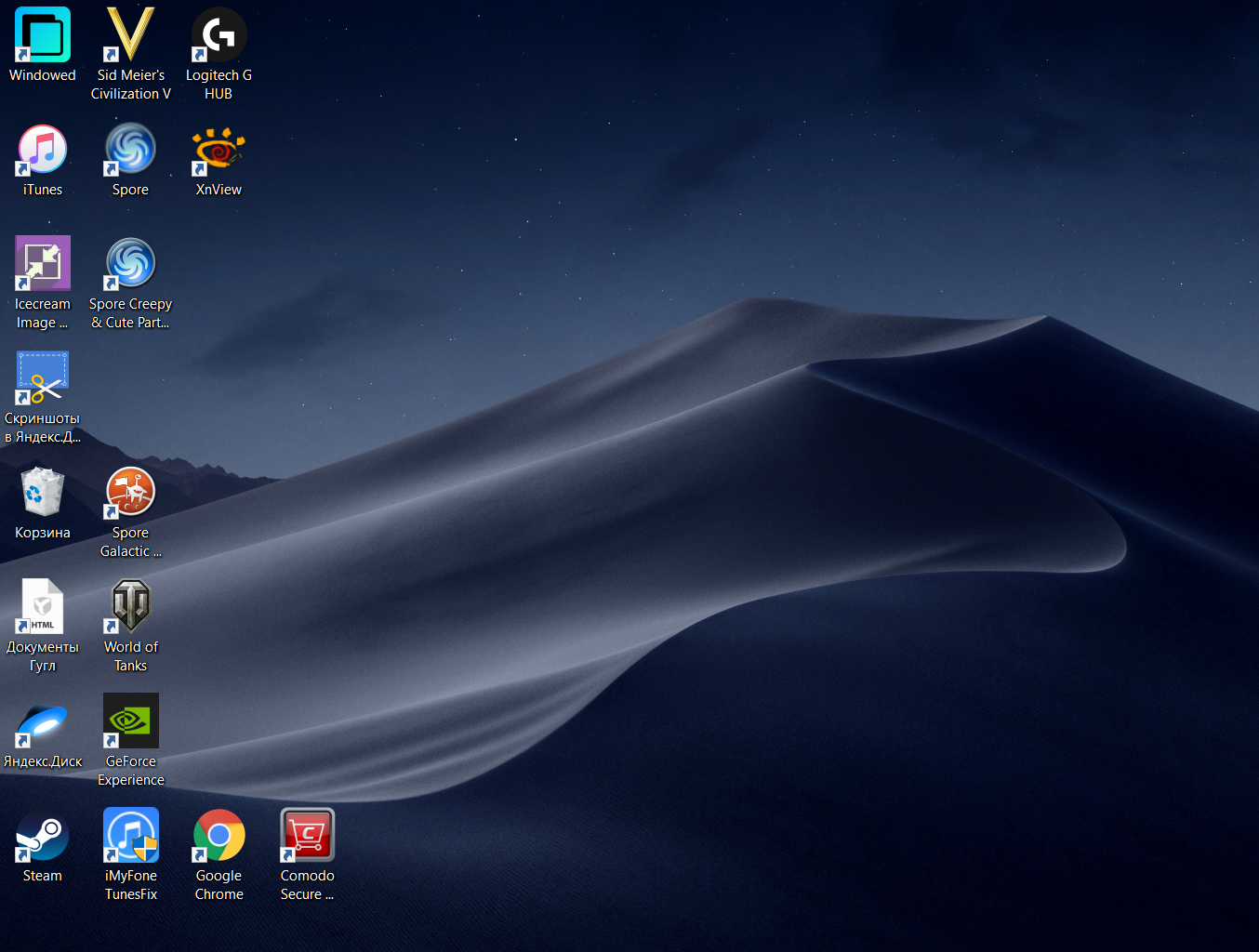Select the Icecream Image shortcut
This screenshot has height=952, width=1259.
43,264
